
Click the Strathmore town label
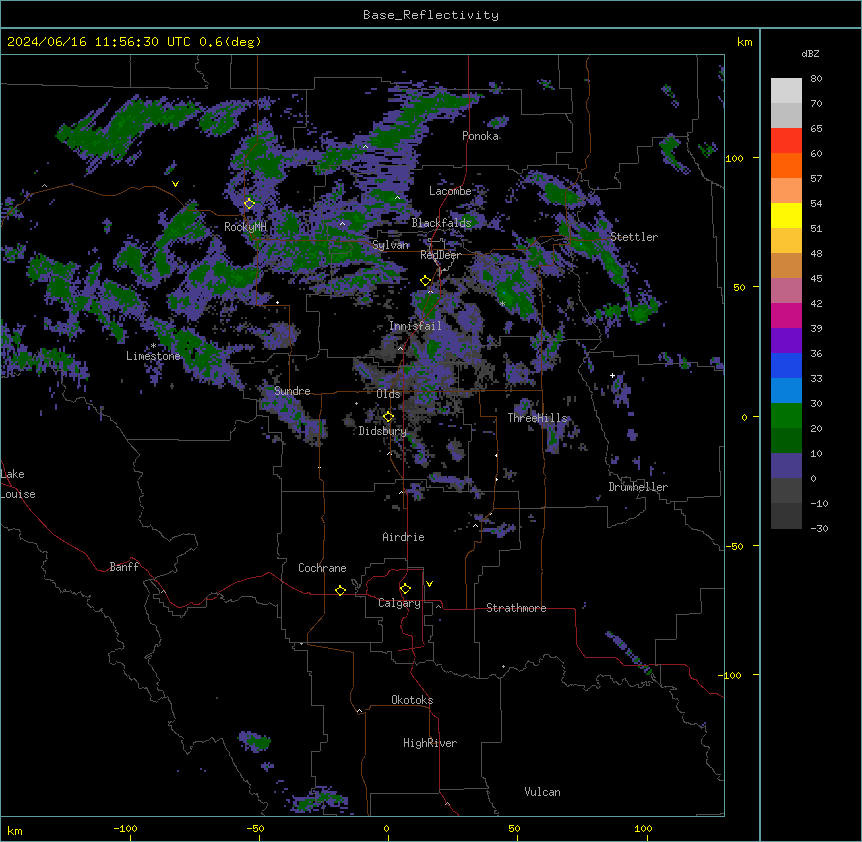(x=516, y=608)
